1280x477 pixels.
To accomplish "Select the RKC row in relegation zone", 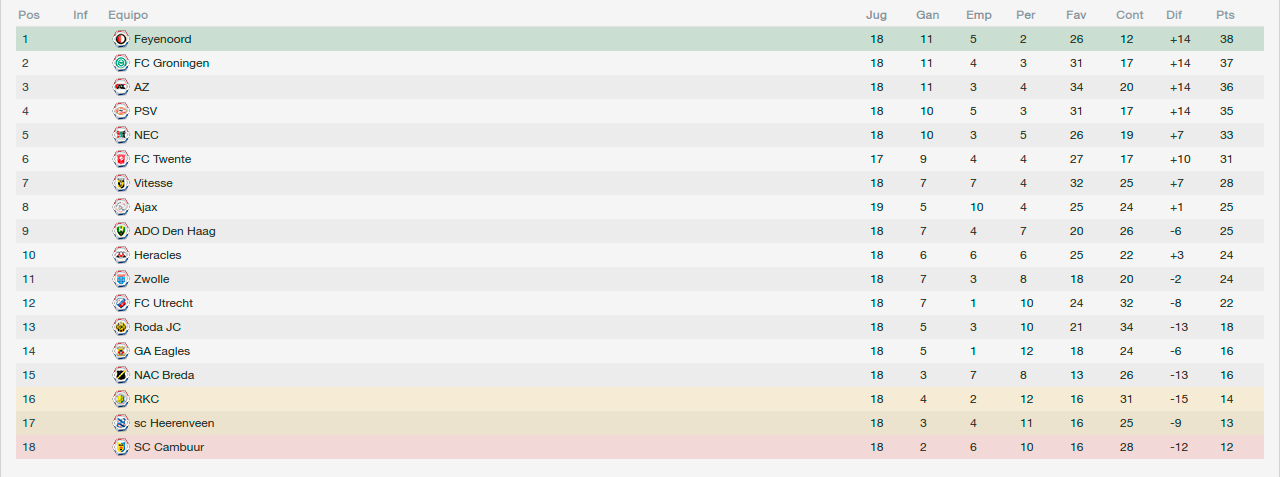I will 640,399.
